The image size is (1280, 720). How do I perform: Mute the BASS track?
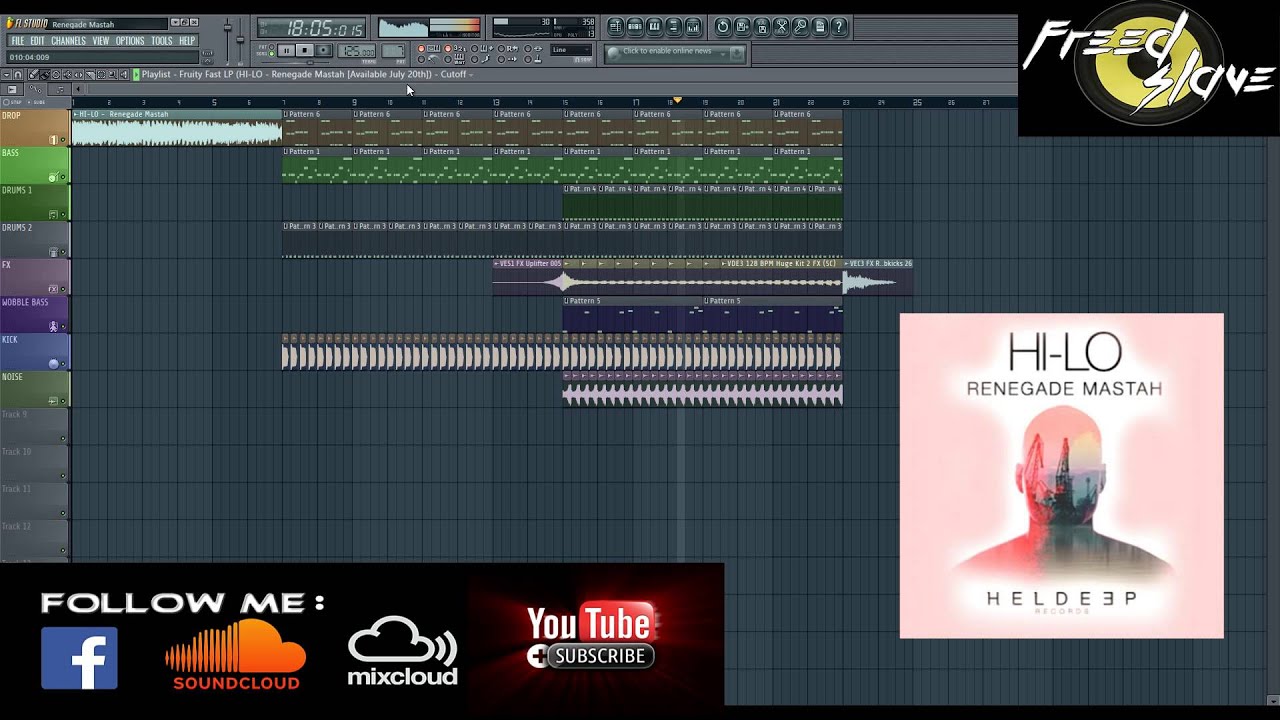63,177
